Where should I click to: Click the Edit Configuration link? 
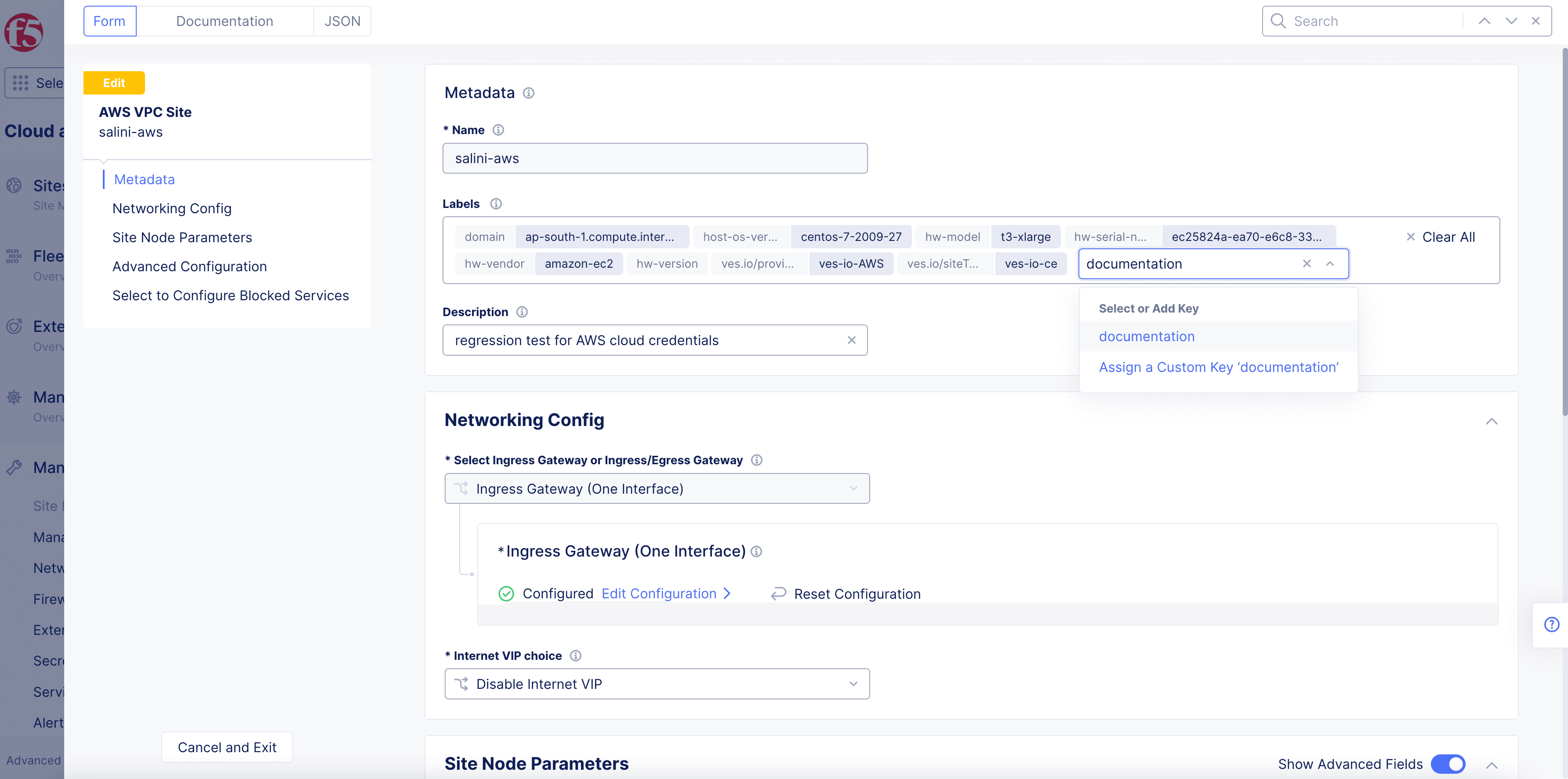[x=666, y=594]
